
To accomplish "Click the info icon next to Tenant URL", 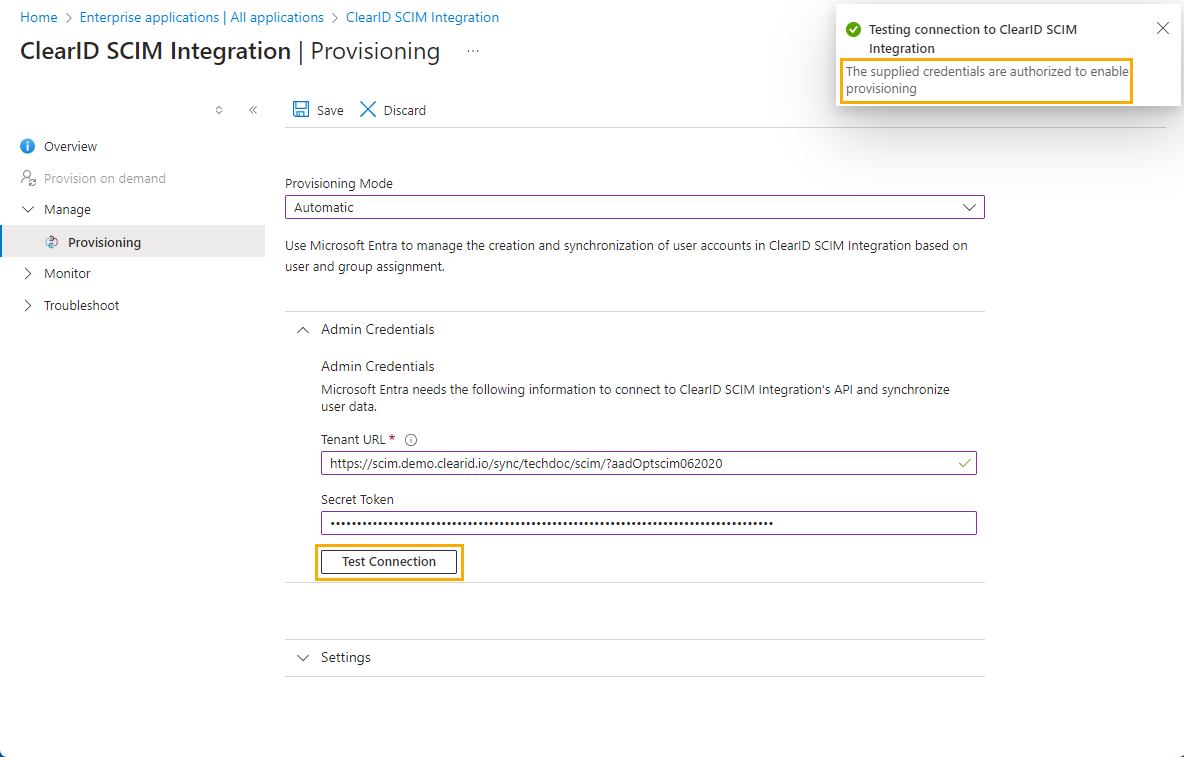I will 411,439.
